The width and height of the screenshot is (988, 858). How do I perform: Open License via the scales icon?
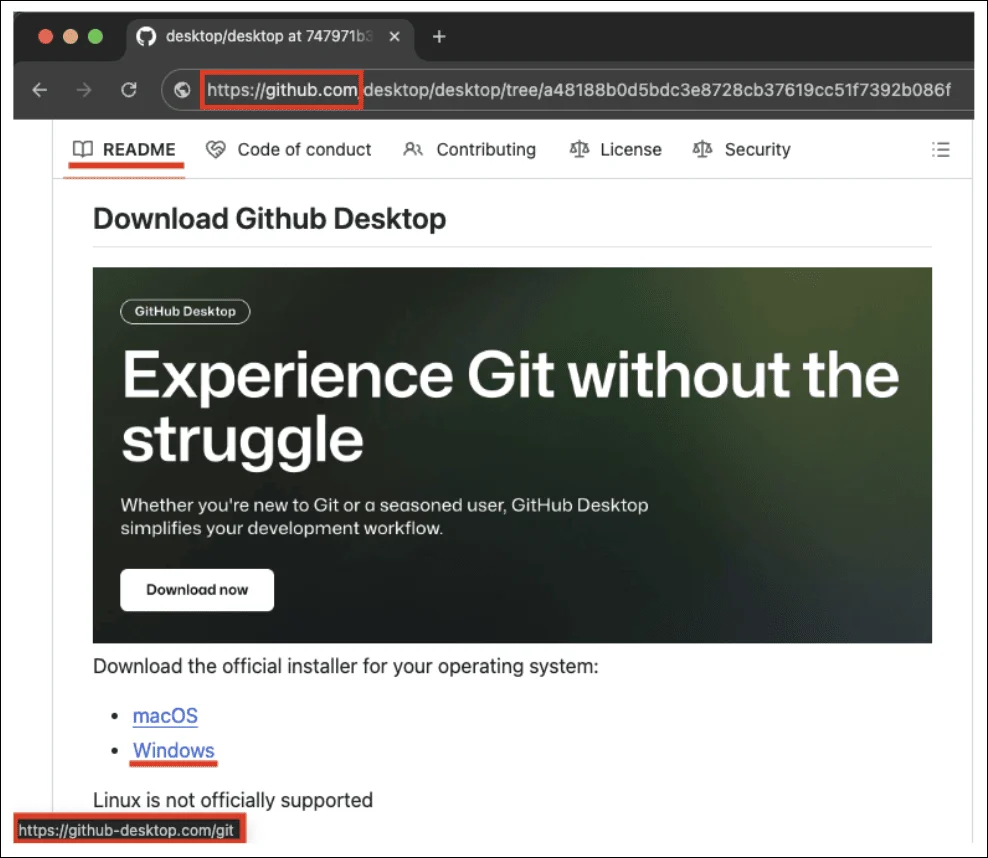click(579, 148)
